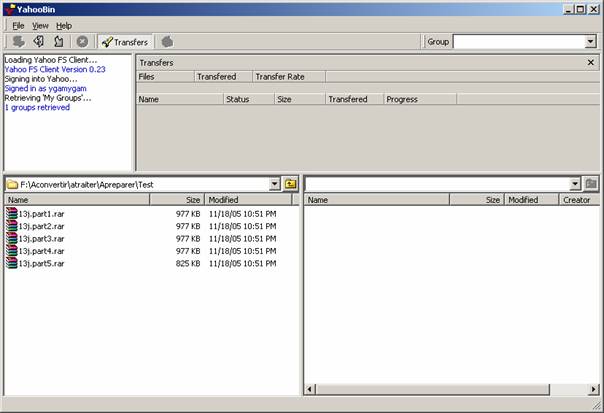Sort local files by Modified column

point(248,200)
